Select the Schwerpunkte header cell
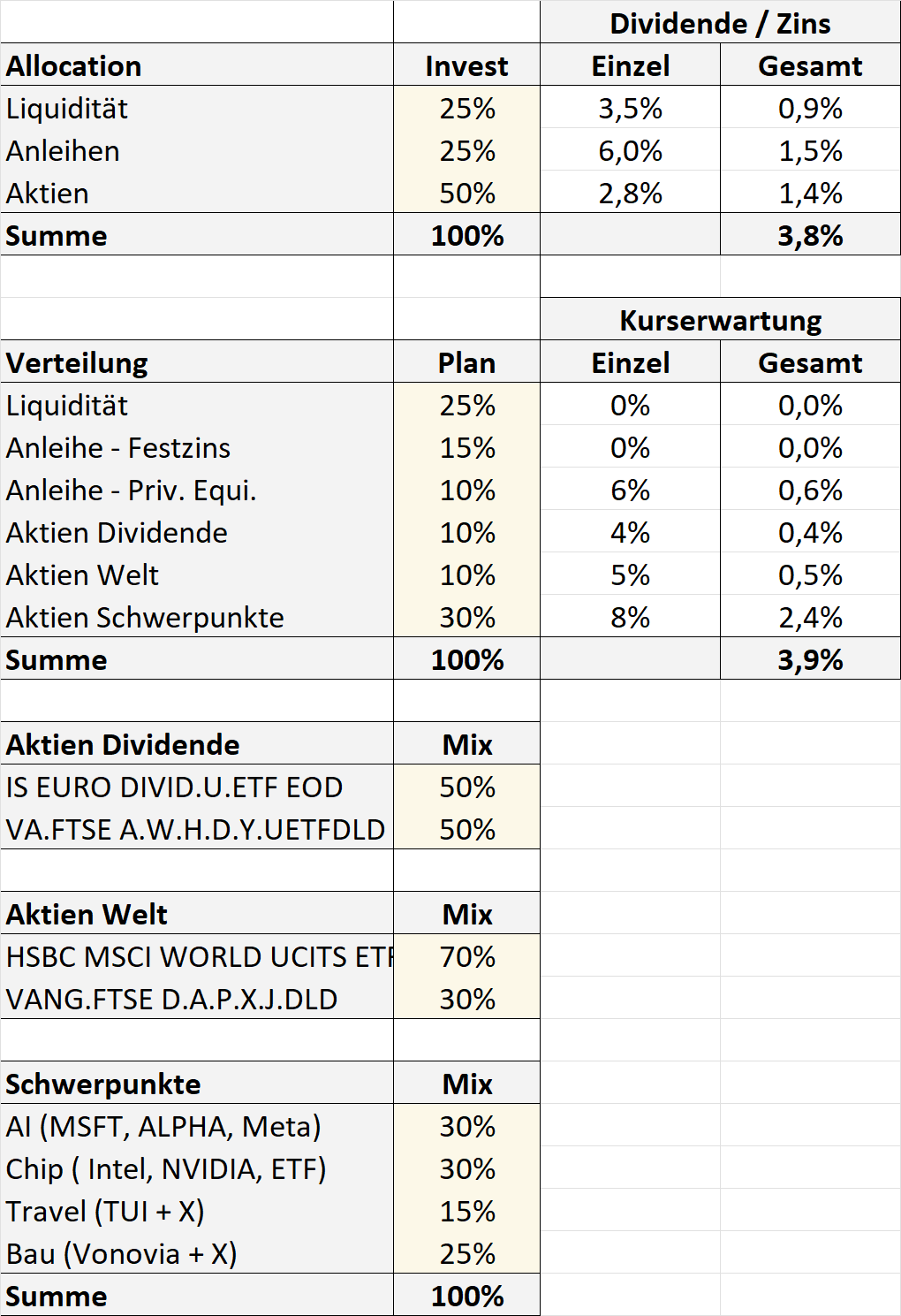 [103, 1084]
